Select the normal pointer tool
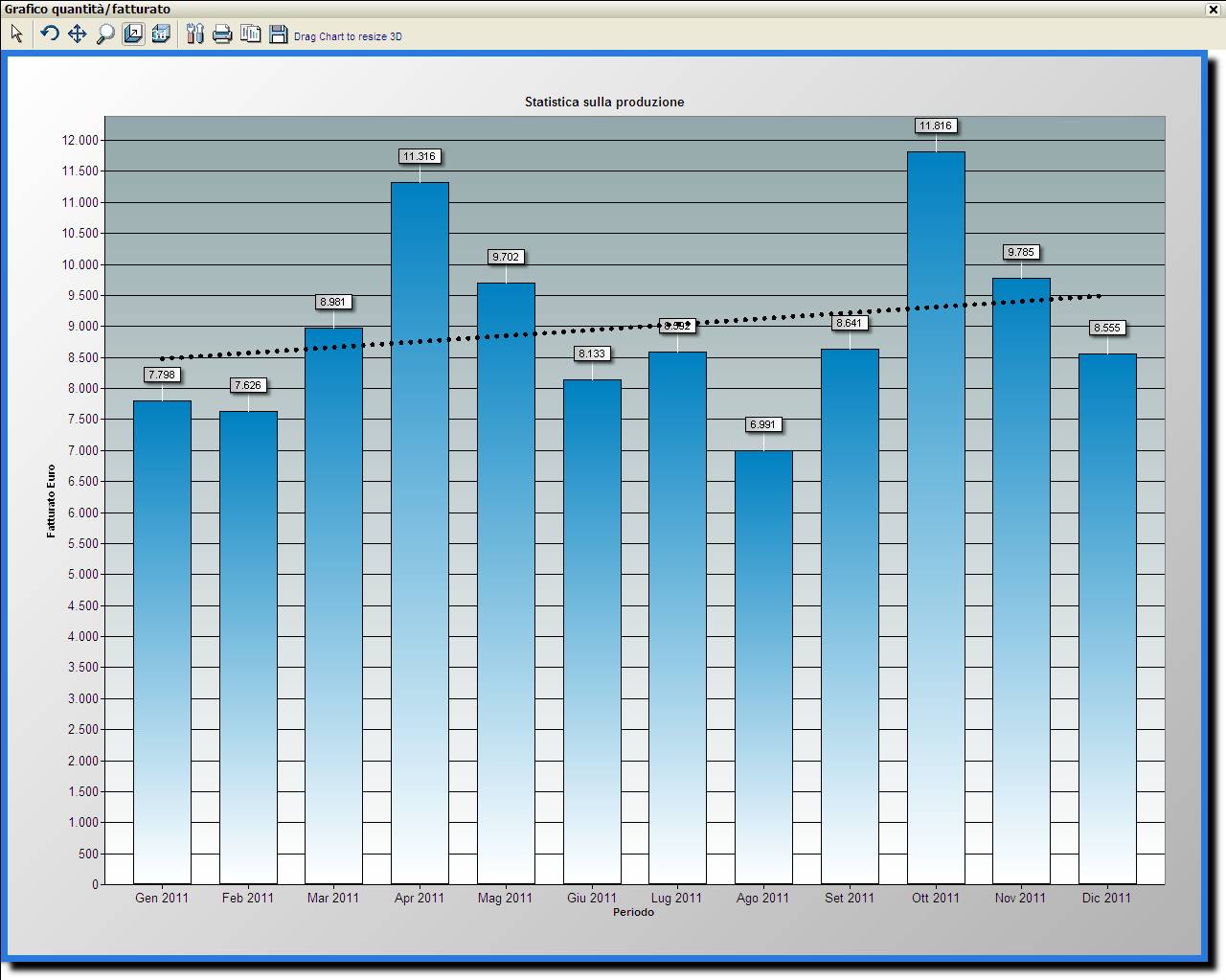 [x=16, y=34]
